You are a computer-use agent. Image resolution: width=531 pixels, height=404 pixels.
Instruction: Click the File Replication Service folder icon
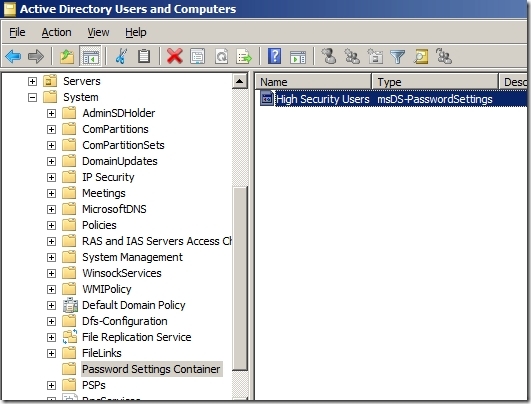click(x=70, y=337)
